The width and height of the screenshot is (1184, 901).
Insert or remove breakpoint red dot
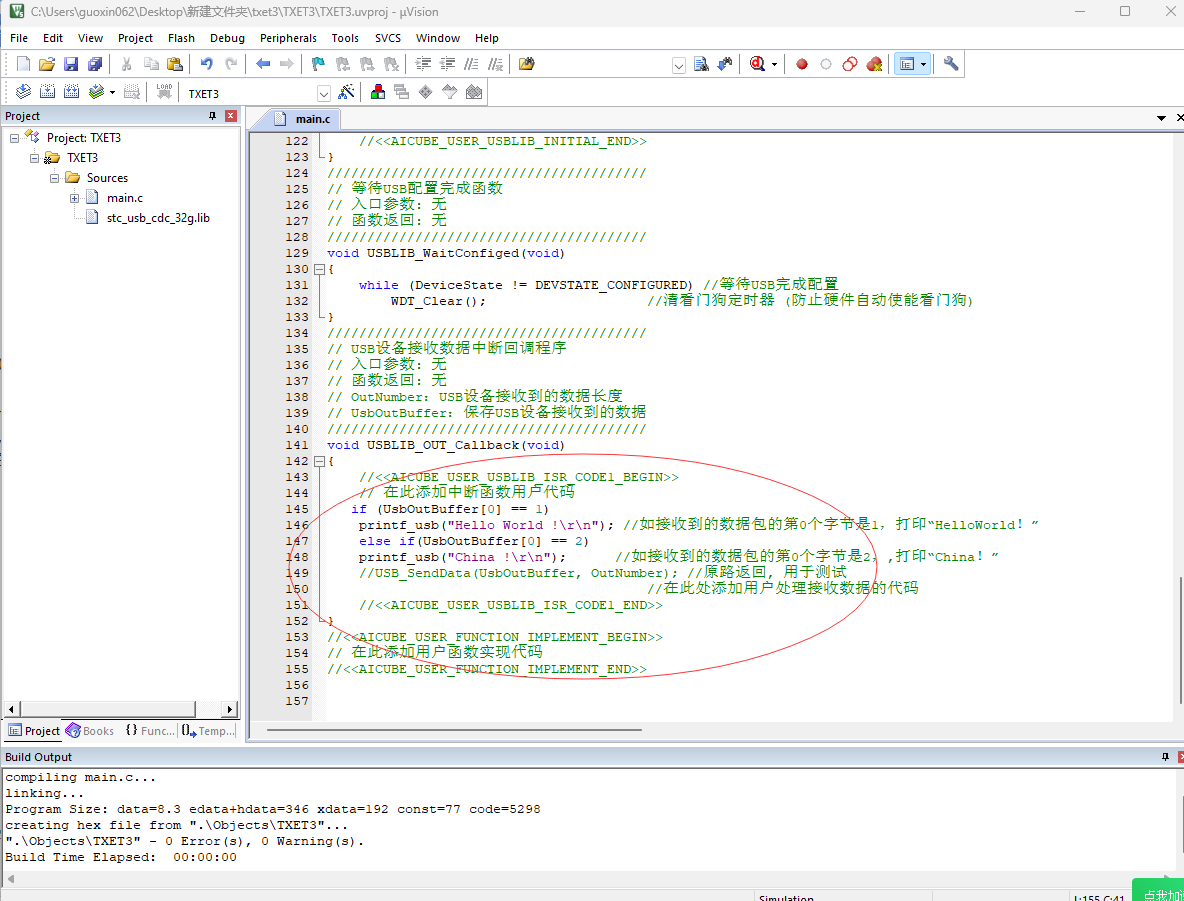tap(802, 64)
